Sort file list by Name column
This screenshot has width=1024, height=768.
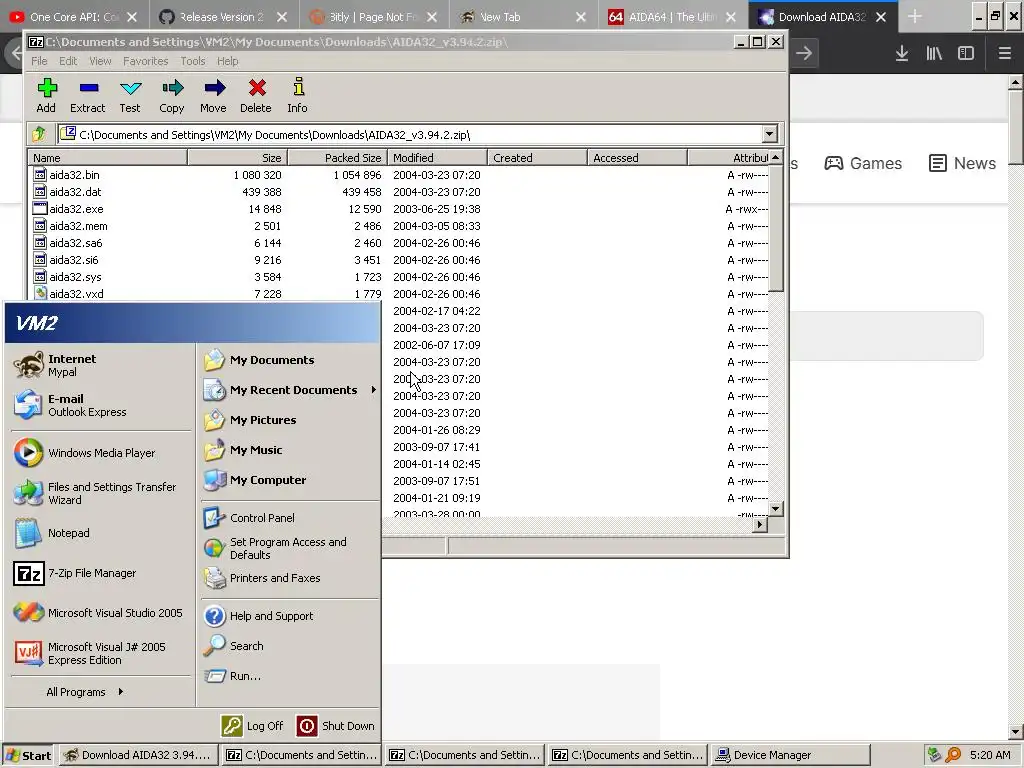pos(108,157)
